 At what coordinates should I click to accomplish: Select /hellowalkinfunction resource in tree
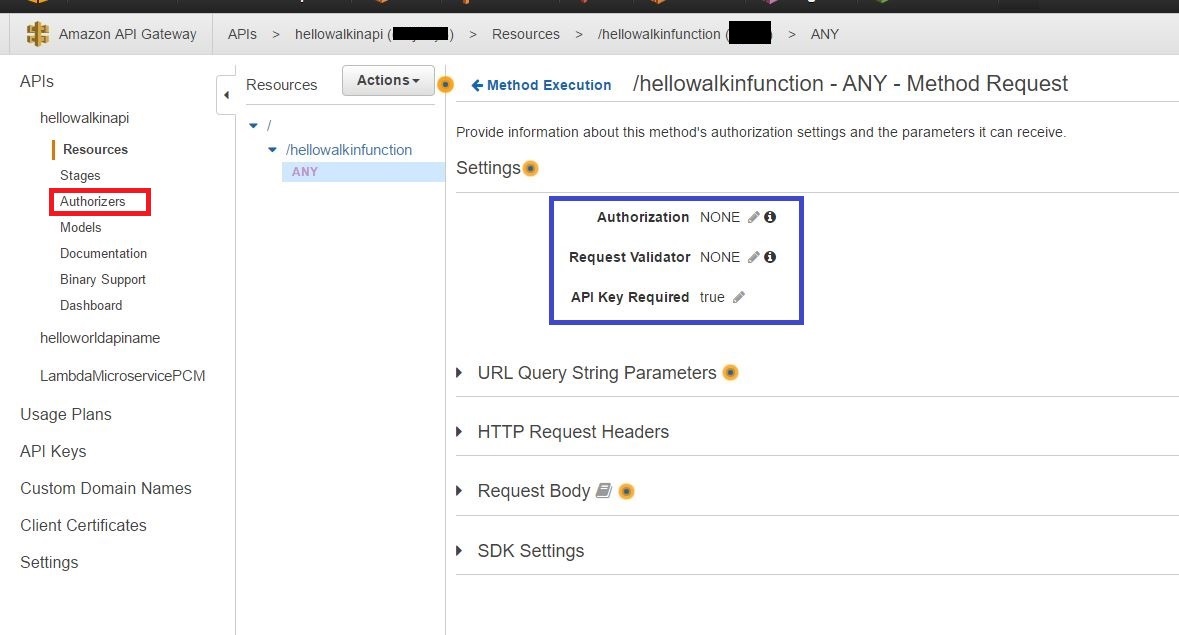349,150
